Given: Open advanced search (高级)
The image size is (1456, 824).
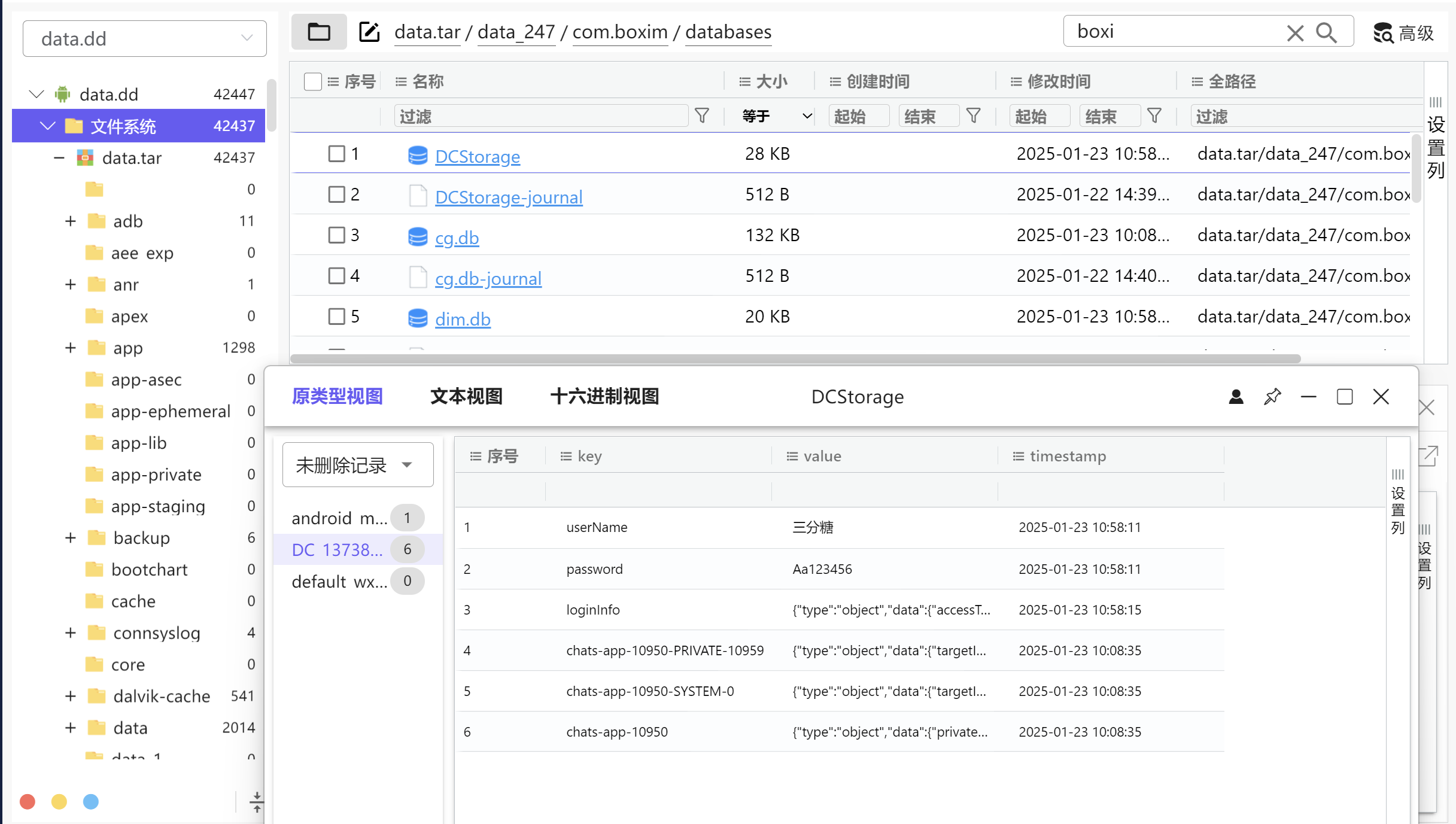Looking at the screenshot, I should tap(1404, 32).
